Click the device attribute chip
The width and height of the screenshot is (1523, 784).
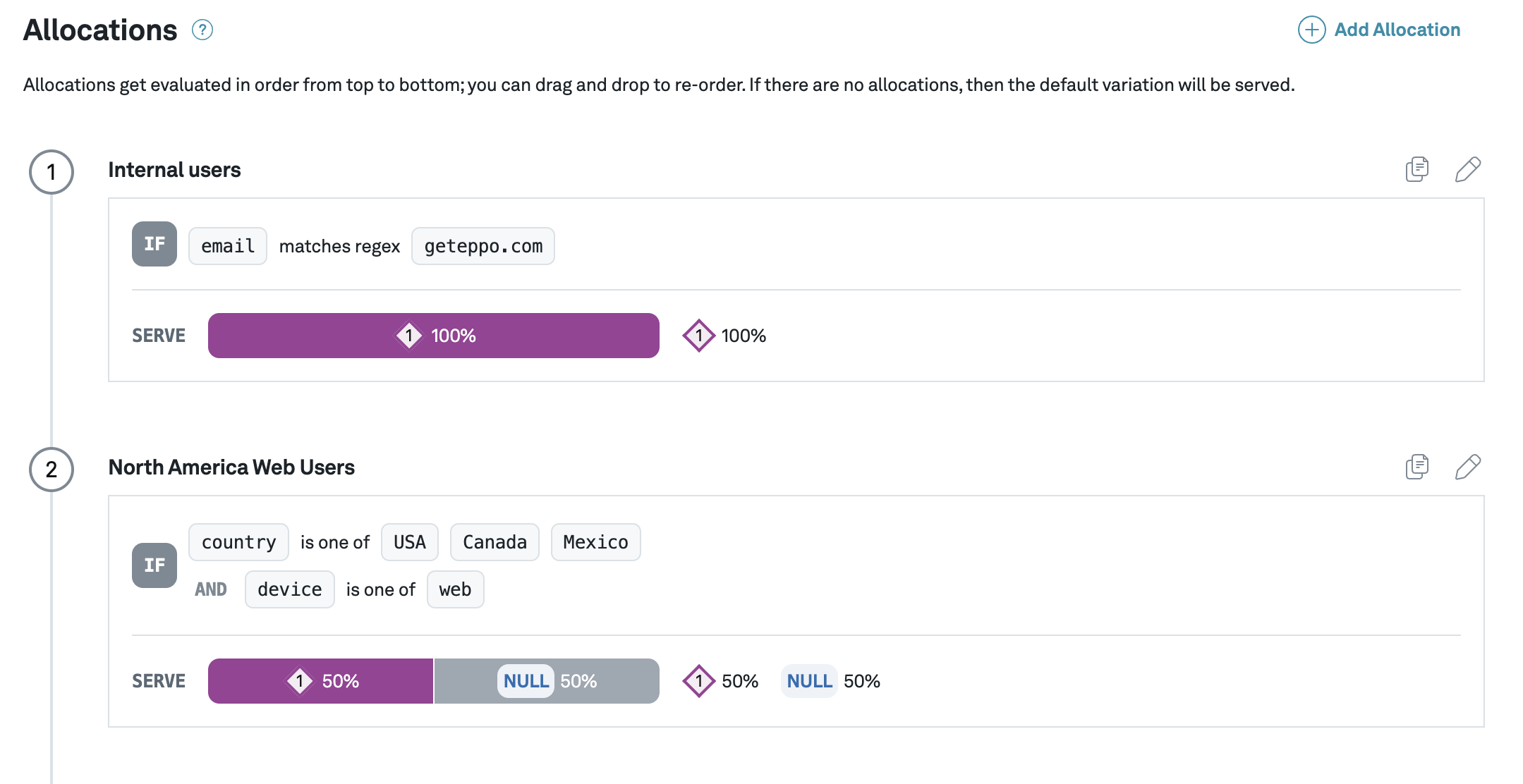(289, 589)
